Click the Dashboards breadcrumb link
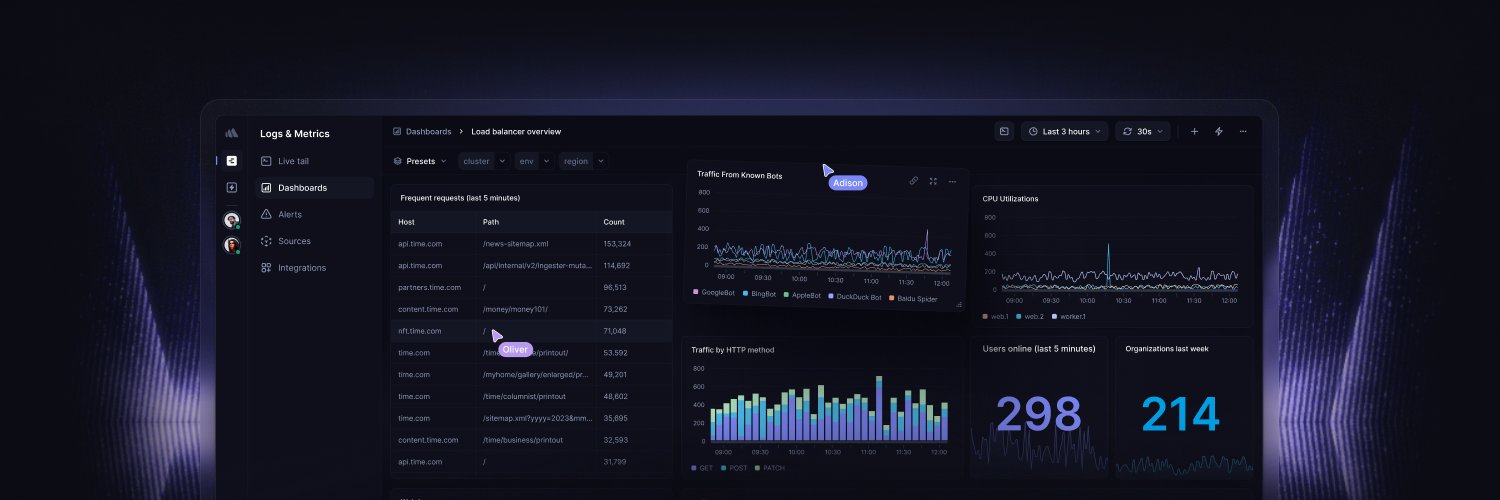Image resolution: width=1500 pixels, height=500 pixels. 428,131
